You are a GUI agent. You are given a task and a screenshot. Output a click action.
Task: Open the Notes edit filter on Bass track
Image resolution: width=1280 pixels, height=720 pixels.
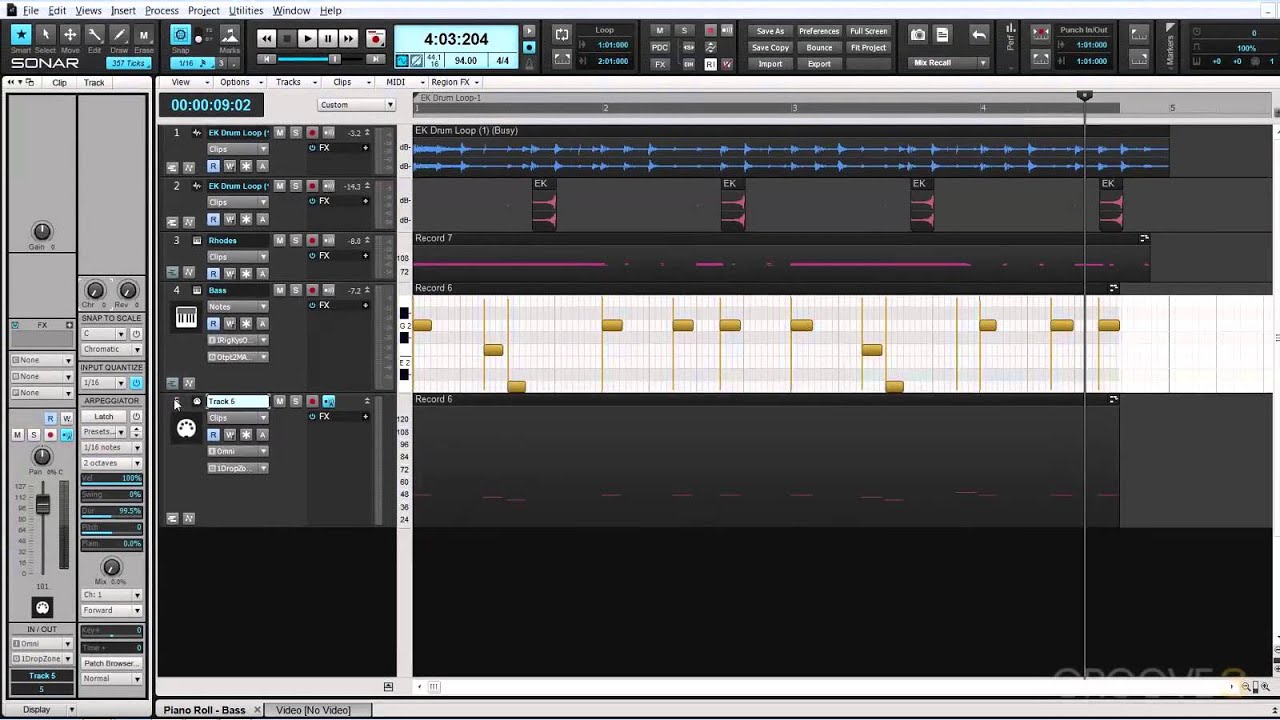pyautogui.click(x=237, y=307)
